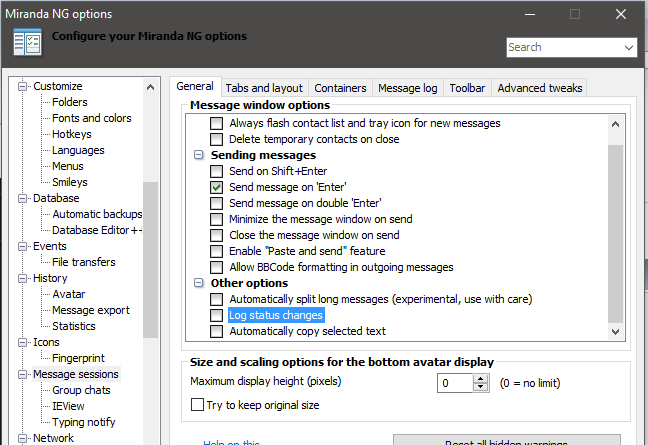This screenshot has width=648, height=445.
Task: Click the options list scroll up arrow
Action: coord(615,124)
